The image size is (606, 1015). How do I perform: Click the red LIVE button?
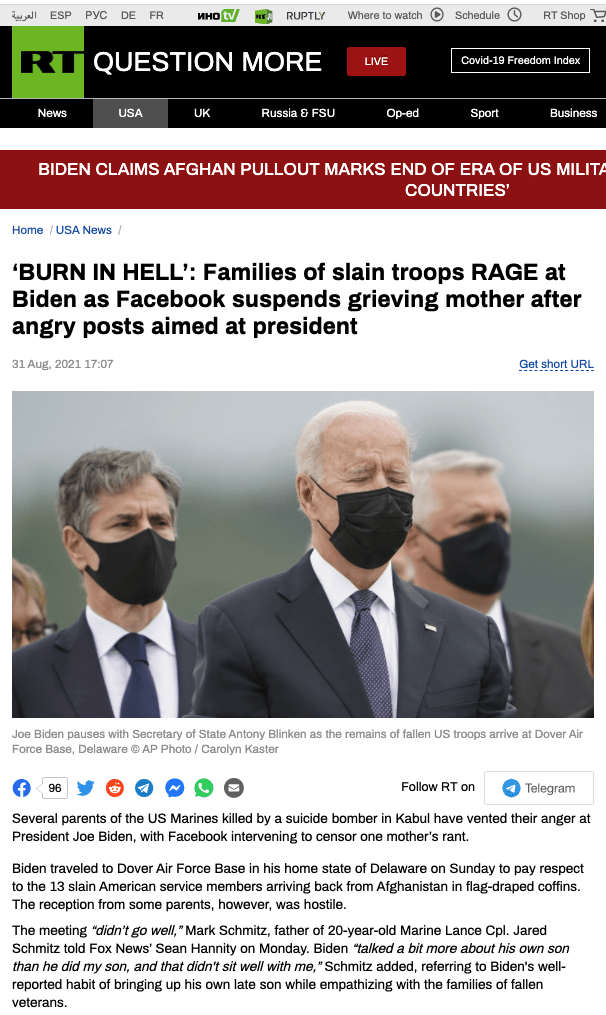376,61
